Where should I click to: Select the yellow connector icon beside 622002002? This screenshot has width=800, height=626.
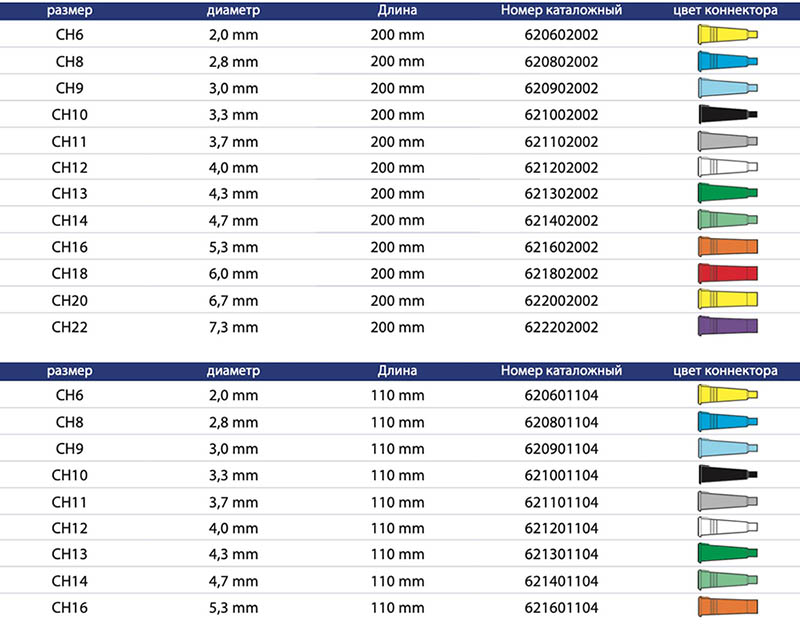(x=728, y=299)
